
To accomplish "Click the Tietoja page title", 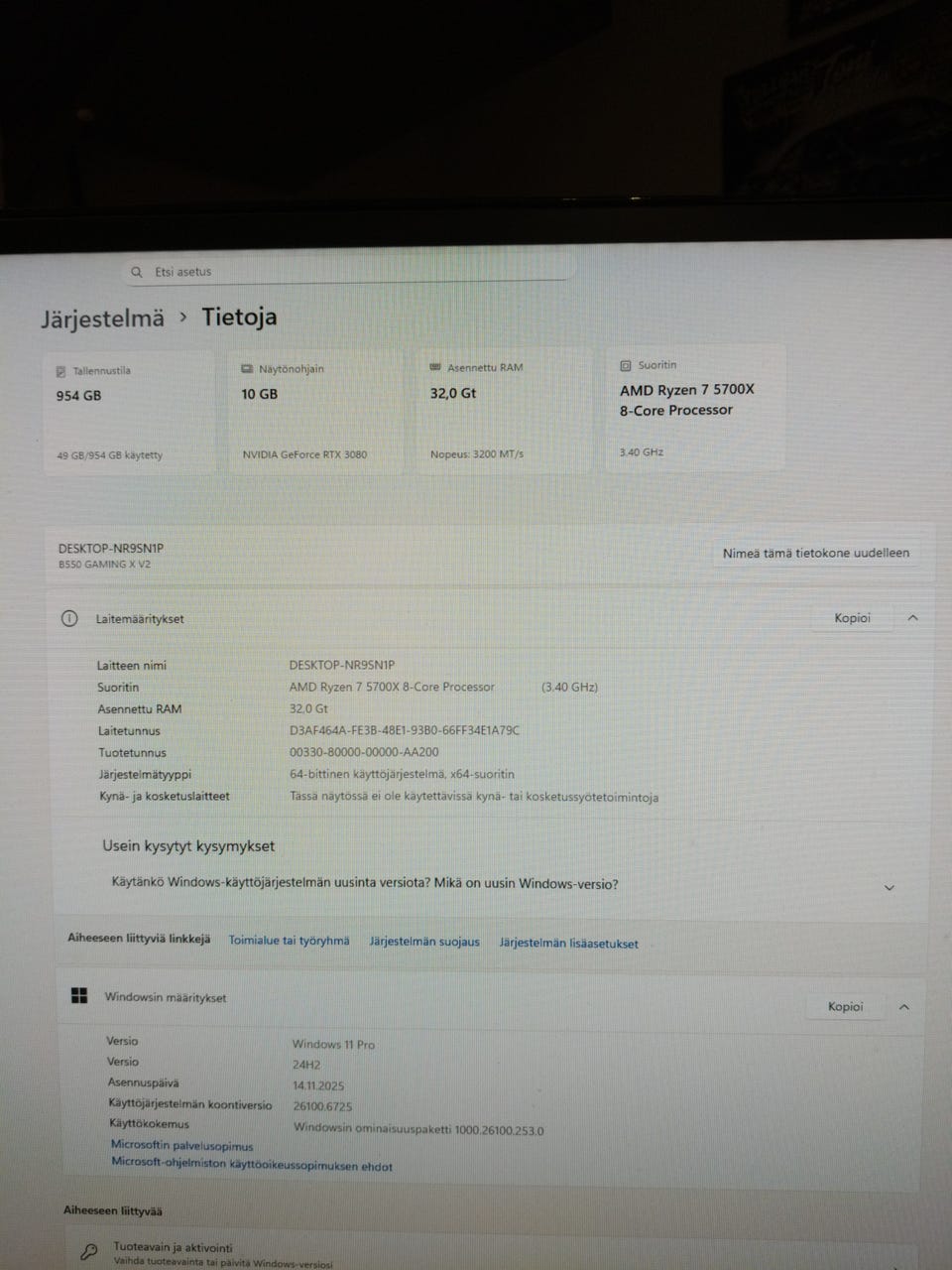I will coord(239,317).
